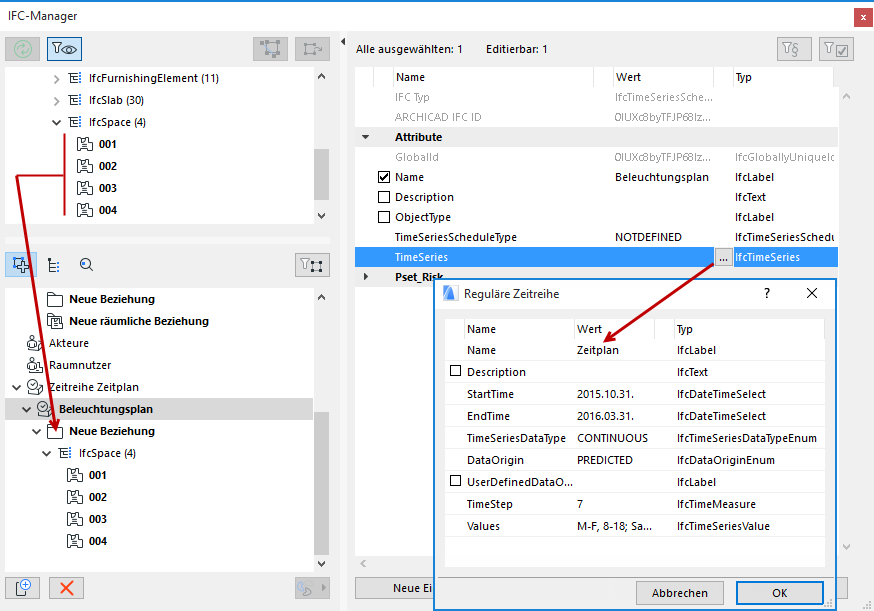Expand the IfcSlab (30) node
Screen dimensions: 874x611
[56, 101]
